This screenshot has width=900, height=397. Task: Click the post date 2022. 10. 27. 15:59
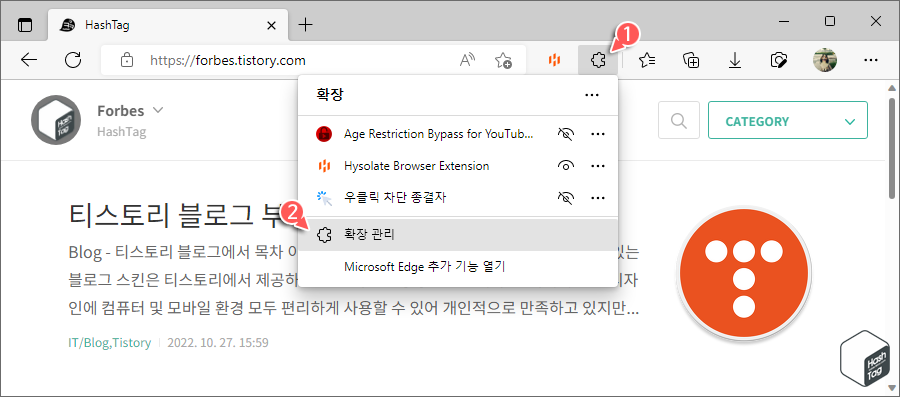pos(218,343)
